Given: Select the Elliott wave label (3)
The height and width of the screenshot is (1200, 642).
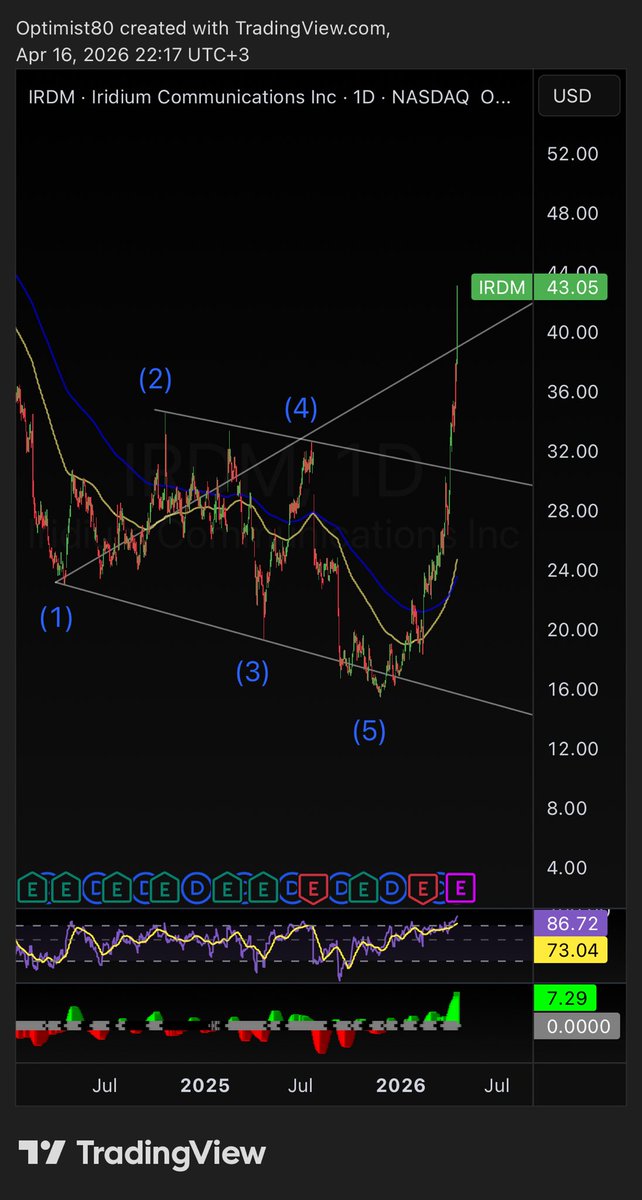Looking at the screenshot, I should tap(252, 672).
